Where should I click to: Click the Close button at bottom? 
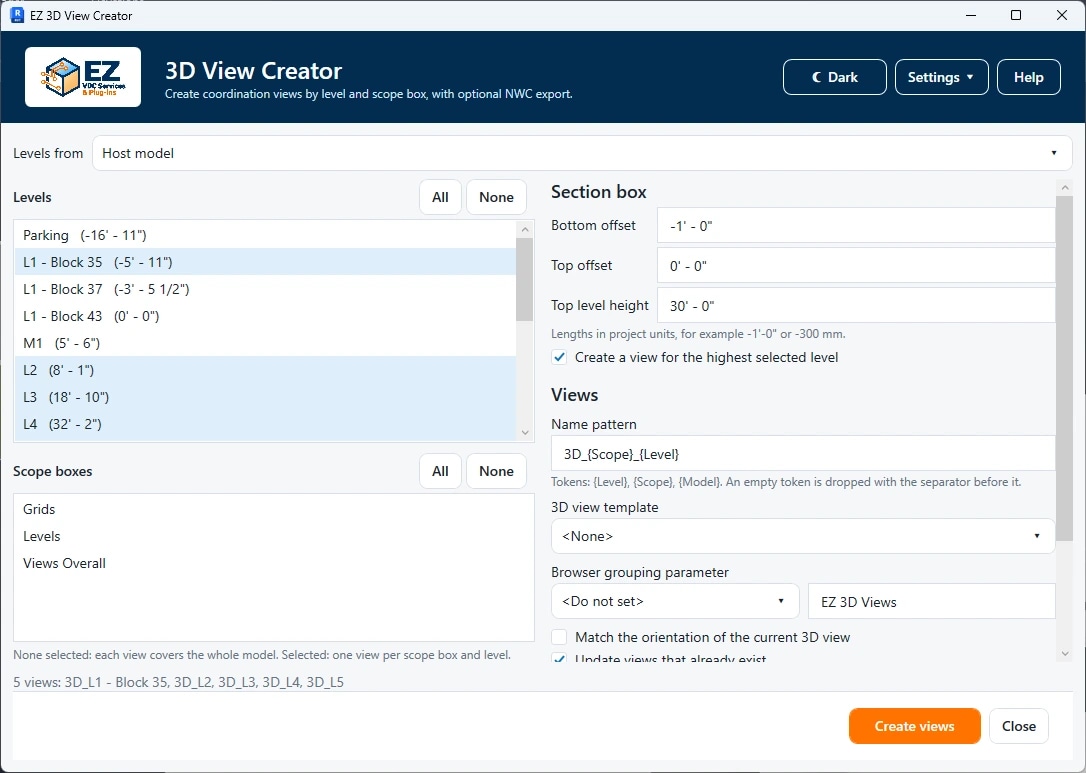[x=1019, y=726]
